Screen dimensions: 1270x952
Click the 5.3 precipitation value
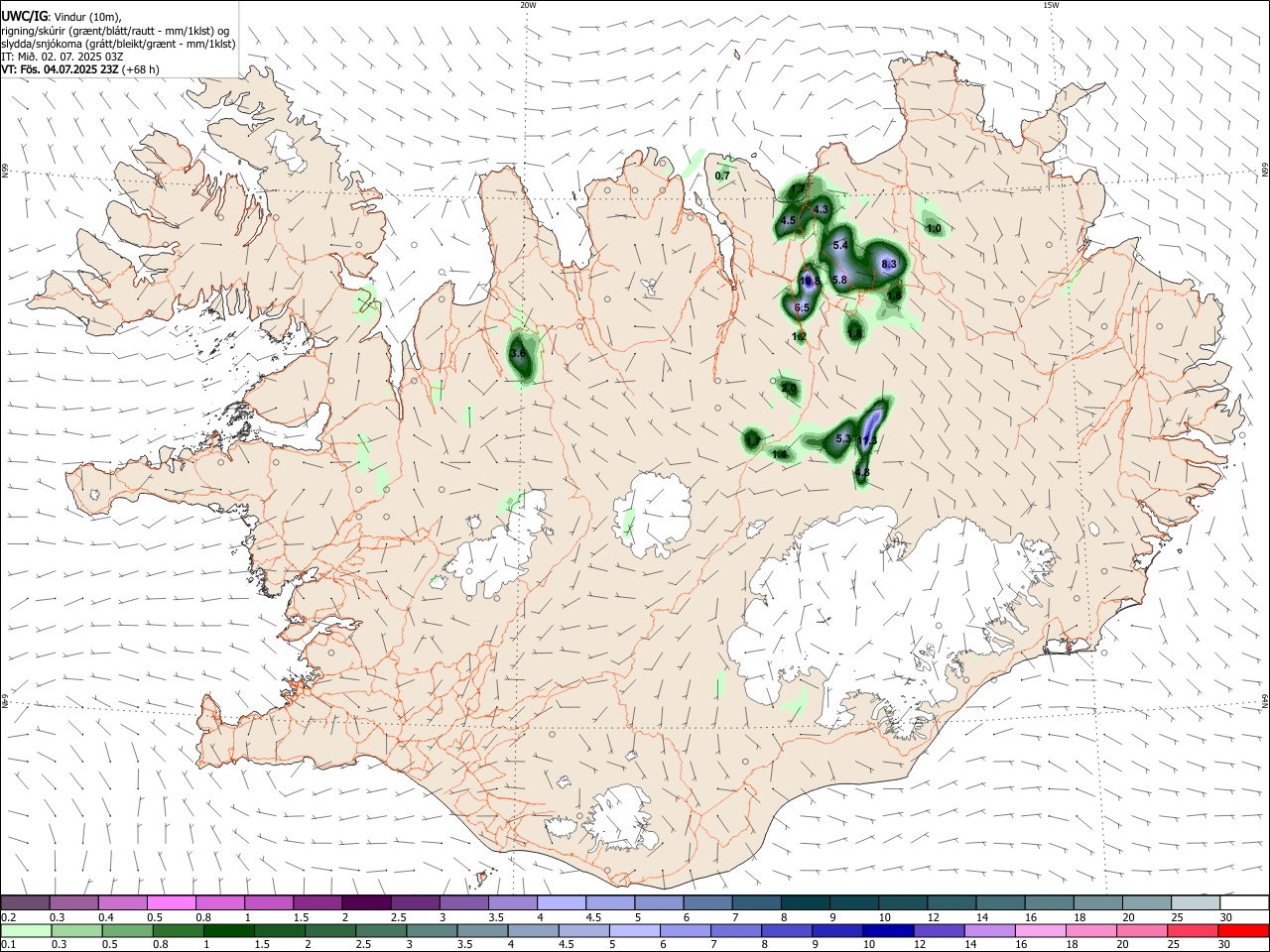(x=843, y=438)
